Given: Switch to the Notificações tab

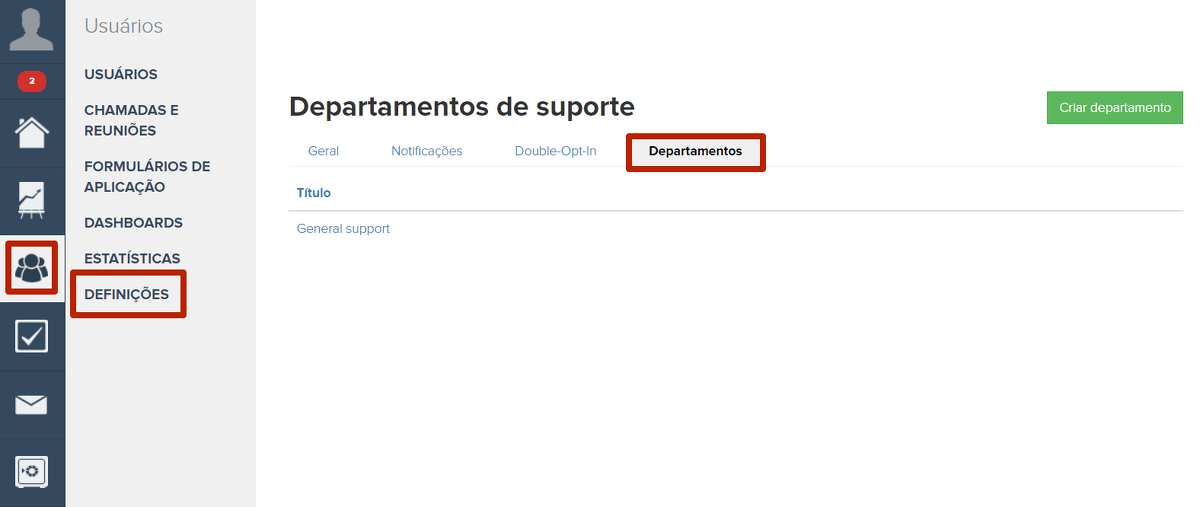Looking at the screenshot, I should pos(426,151).
